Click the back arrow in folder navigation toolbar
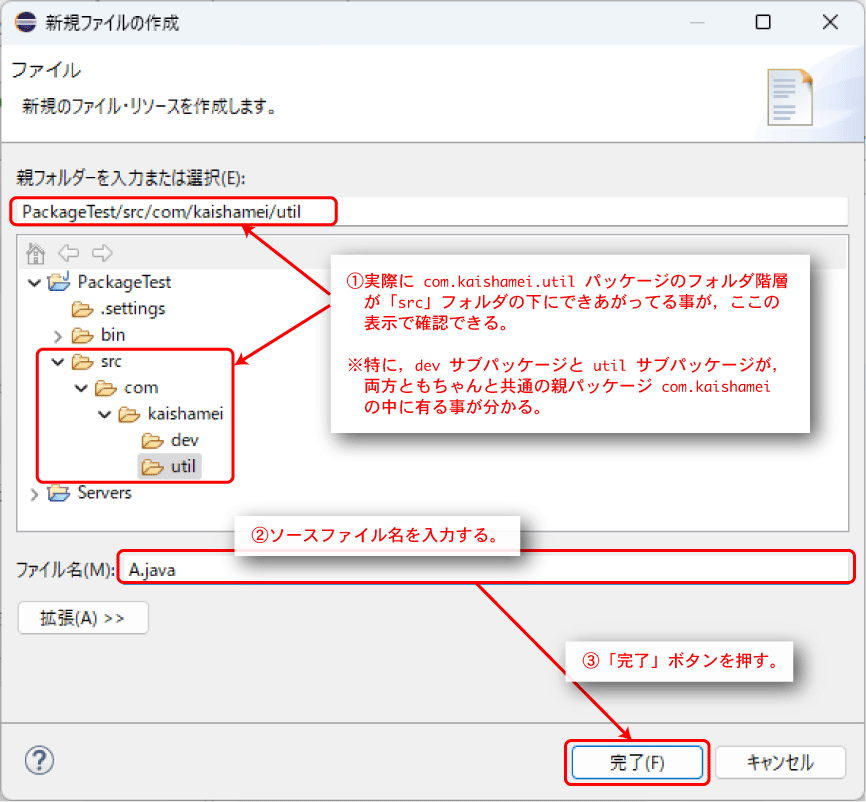 pos(68,253)
